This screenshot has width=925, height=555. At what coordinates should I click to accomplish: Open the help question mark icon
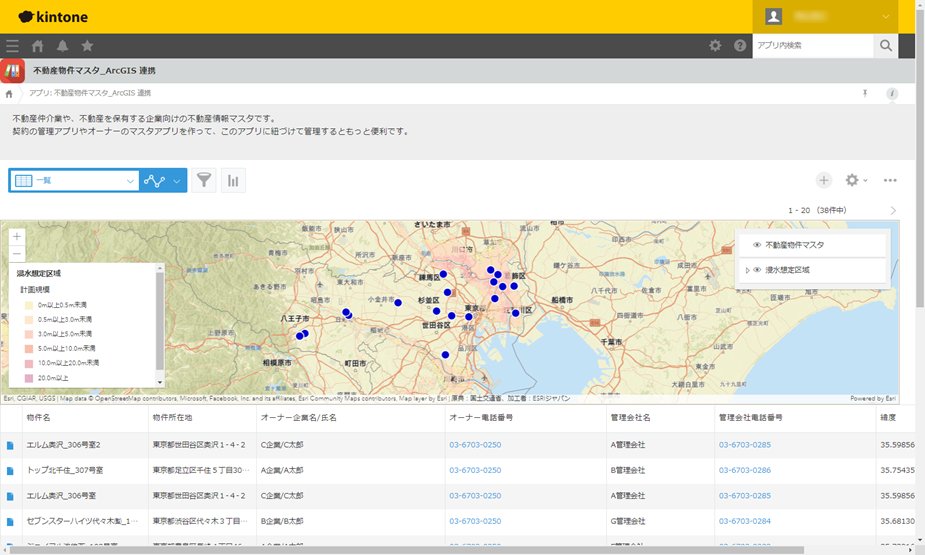pos(740,46)
